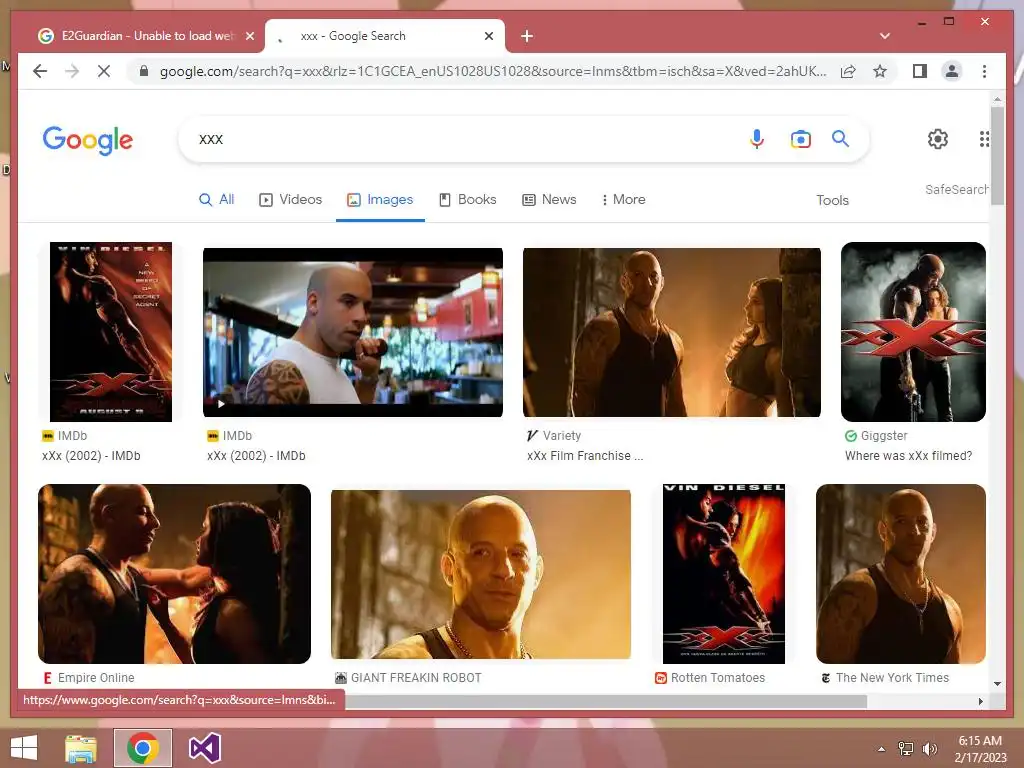
Task: Click the horizontal scrollbar right arrow
Action: [980, 701]
